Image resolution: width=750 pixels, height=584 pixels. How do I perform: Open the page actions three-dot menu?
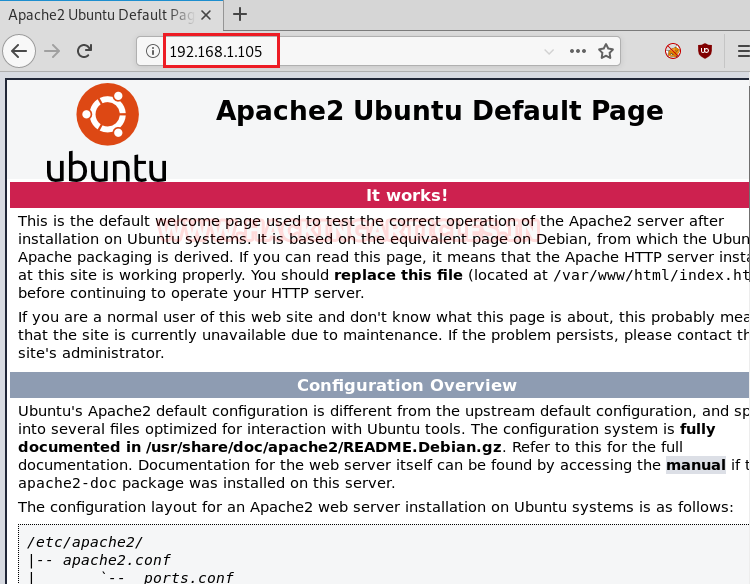[x=578, y=51]
